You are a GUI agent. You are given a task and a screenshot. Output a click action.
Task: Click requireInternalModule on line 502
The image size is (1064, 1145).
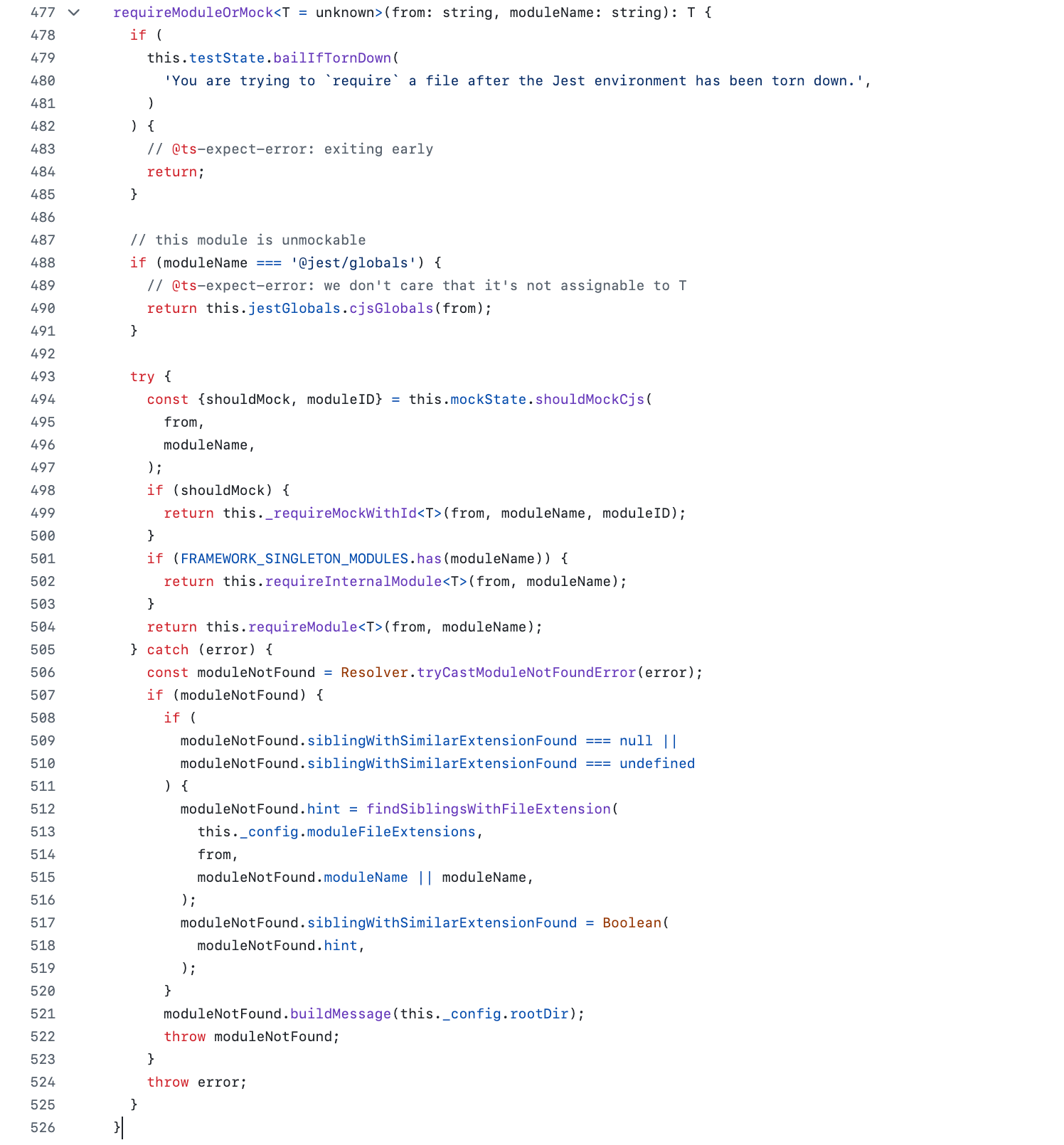353,581
